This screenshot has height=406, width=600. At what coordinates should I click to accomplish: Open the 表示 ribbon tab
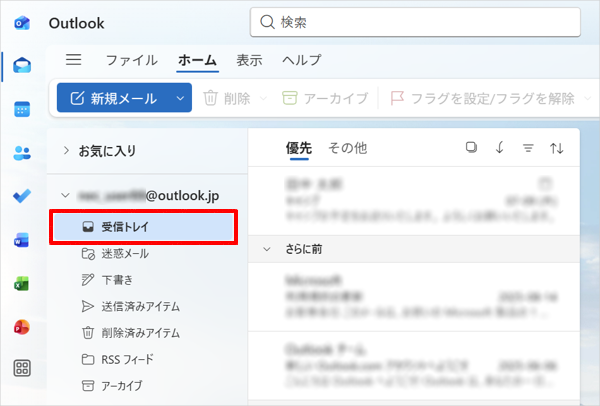[249, 60]
